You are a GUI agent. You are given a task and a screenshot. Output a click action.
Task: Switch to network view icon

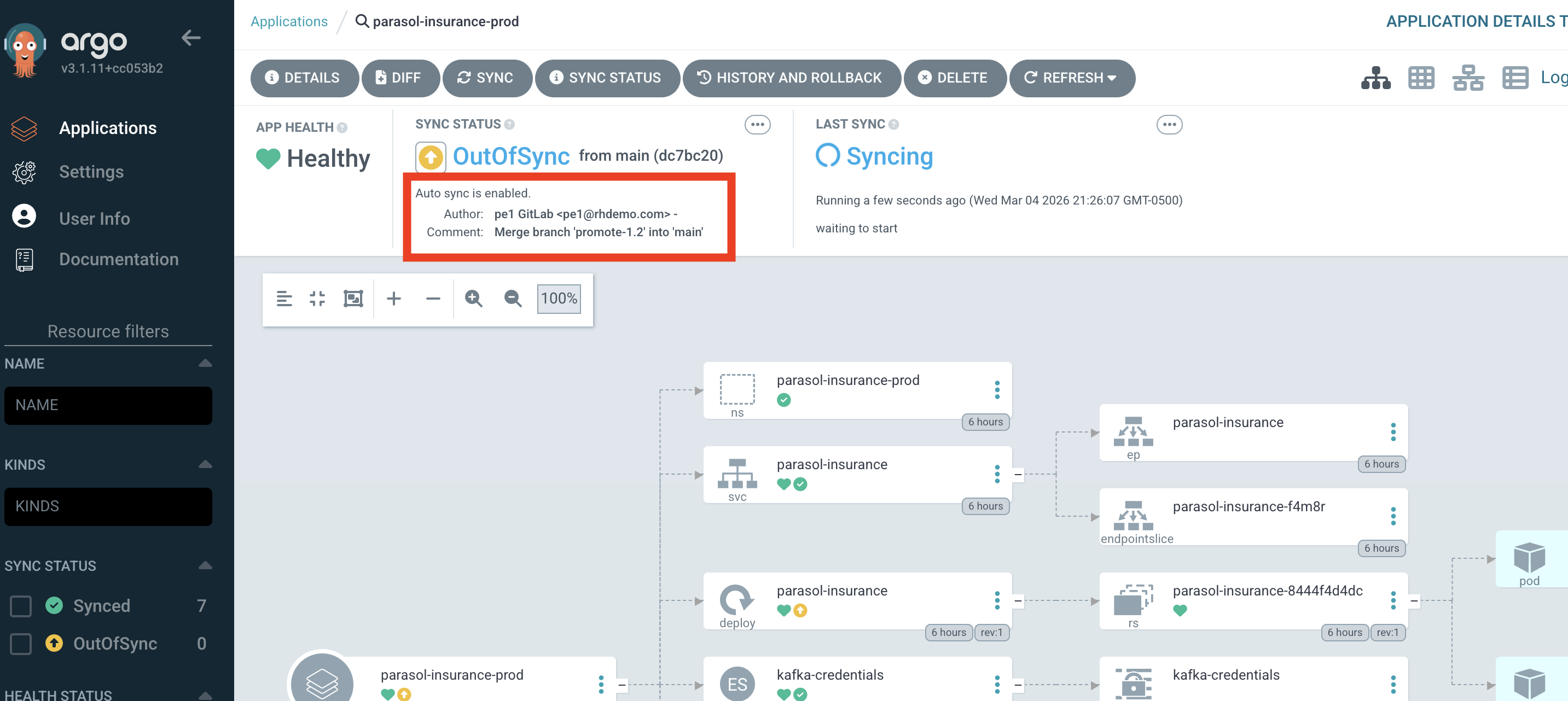coord(1467,78)
